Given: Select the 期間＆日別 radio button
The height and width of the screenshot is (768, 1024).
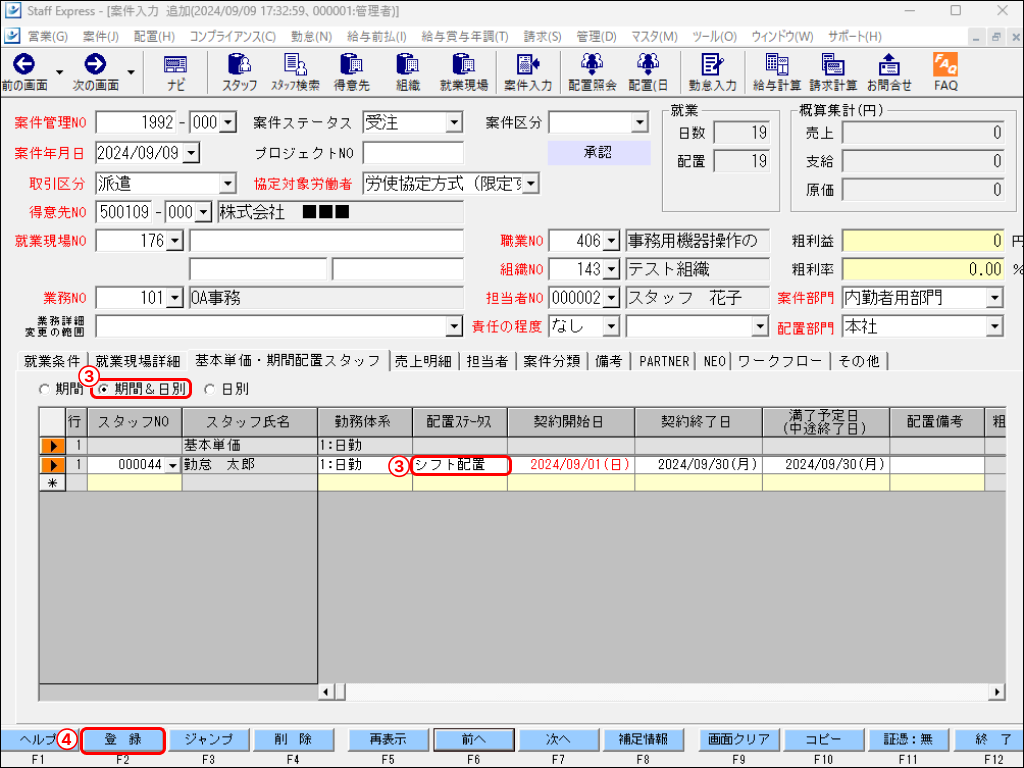Looking at the screenshot, I should point(103,389).
